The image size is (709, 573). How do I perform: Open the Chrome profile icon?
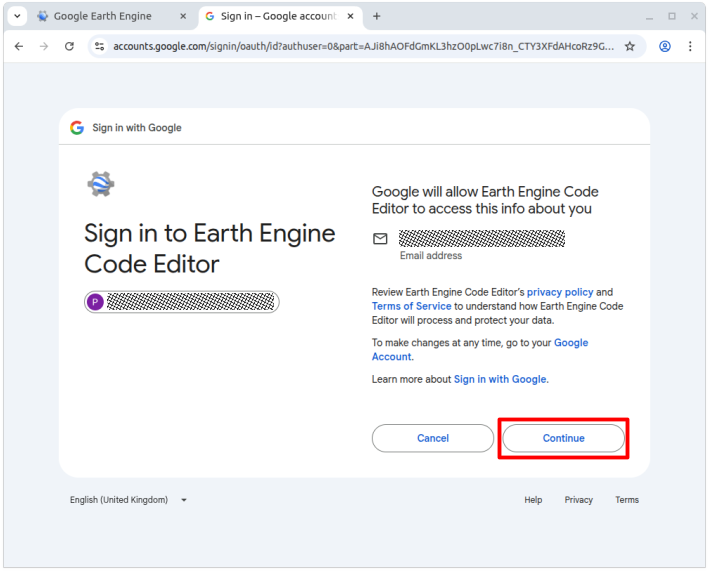(x=665, y=46)
